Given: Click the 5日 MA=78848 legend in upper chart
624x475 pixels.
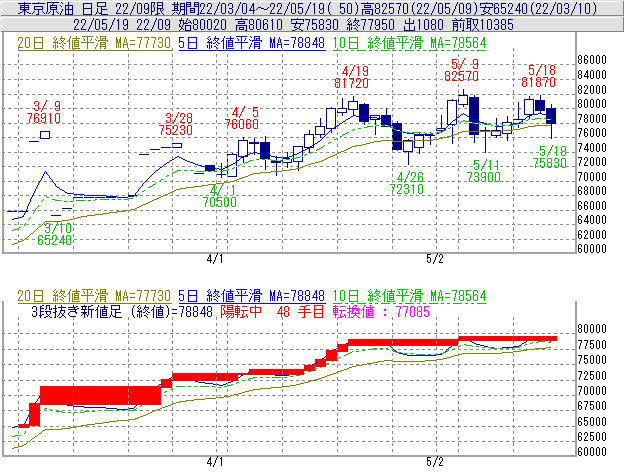Looking at the screenshot, I should [x=252, y=43].
